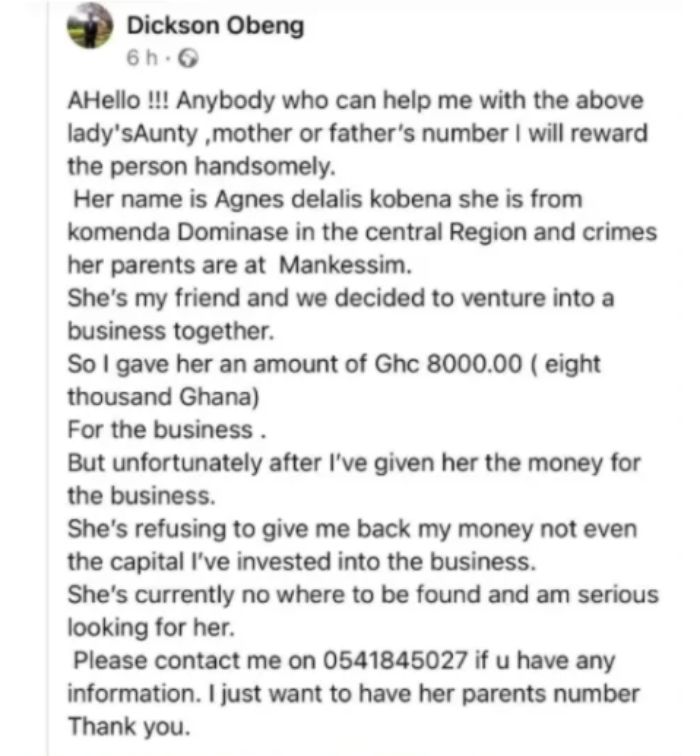Click the public globe privacy icon
The image size is (700, 756).
tap(188, 59)
